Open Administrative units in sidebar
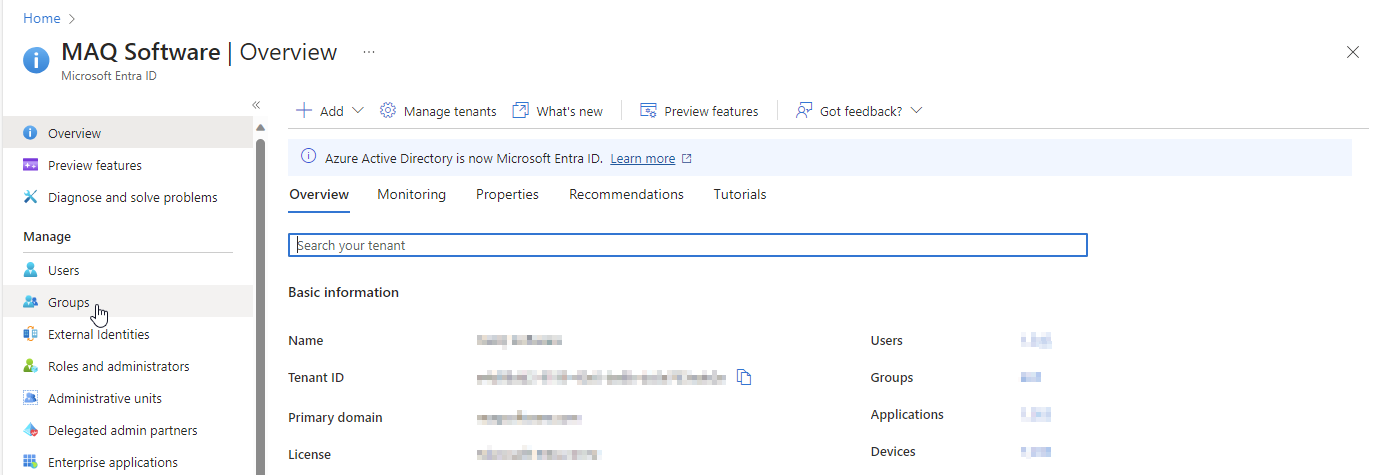Viewport: 1373px width, 475px height. point(104,398)
